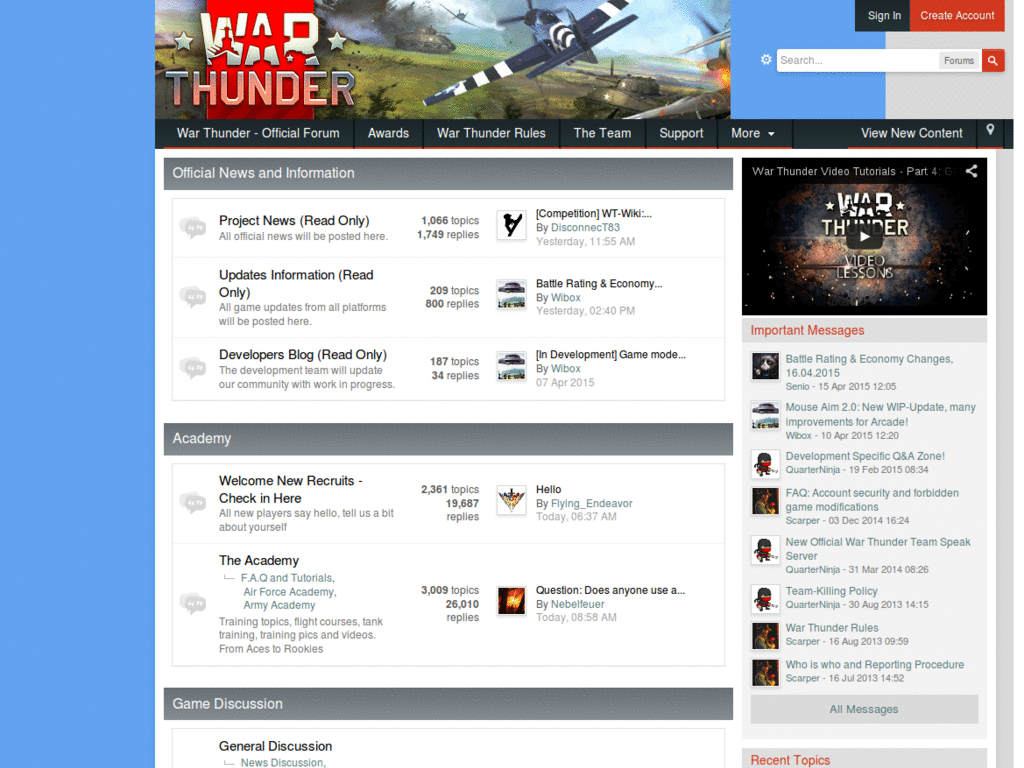Click Welcome New Recruits forum bubble icon
Viewport: 1024px width, 768px height.
pyautogui.click(x=193, y=503)
